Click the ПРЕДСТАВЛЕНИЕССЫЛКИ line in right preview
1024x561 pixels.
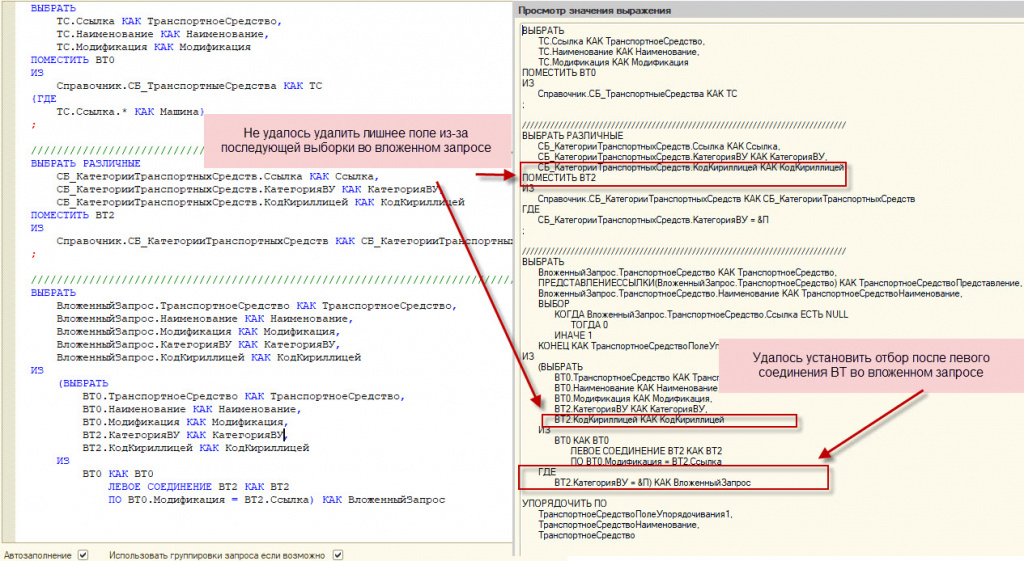[x=779, y=283]
